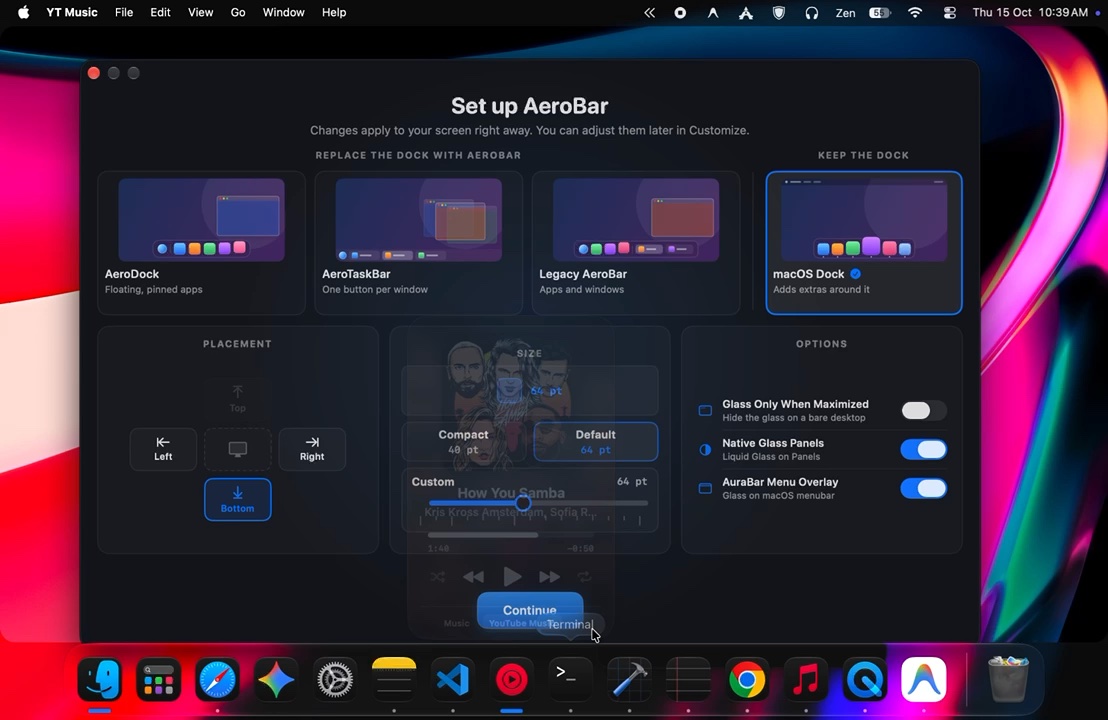Open the Help menu

(334, 12)
